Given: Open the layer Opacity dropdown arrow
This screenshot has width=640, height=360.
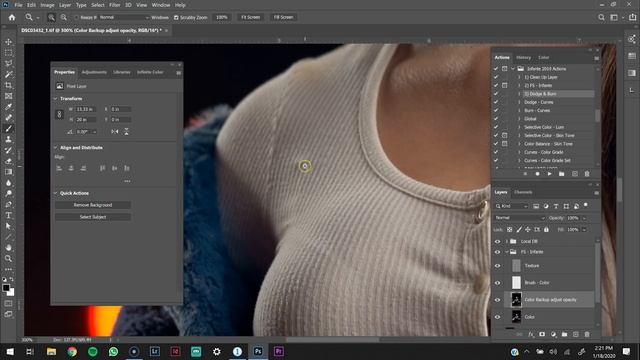Looking at the screenshot, I should click(x=584, y=218).
